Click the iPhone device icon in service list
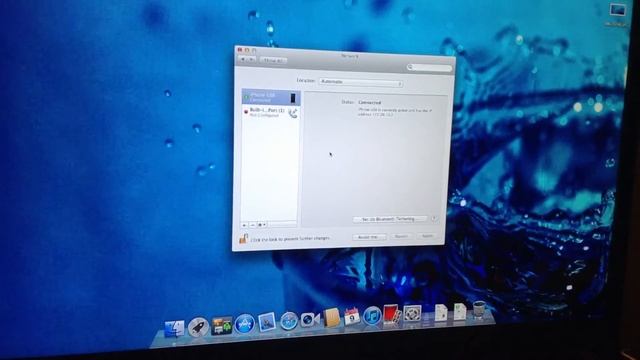Image resolution: width=640 pixels, height=360 pixels. [293, 98]
